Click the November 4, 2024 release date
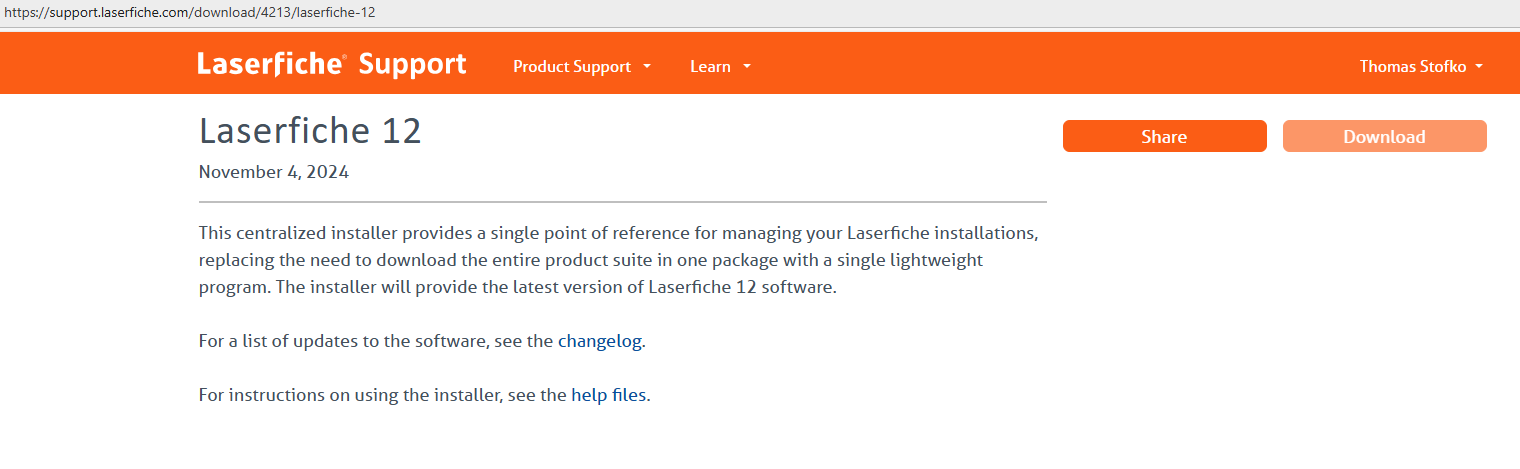 [x=273, y=172]
